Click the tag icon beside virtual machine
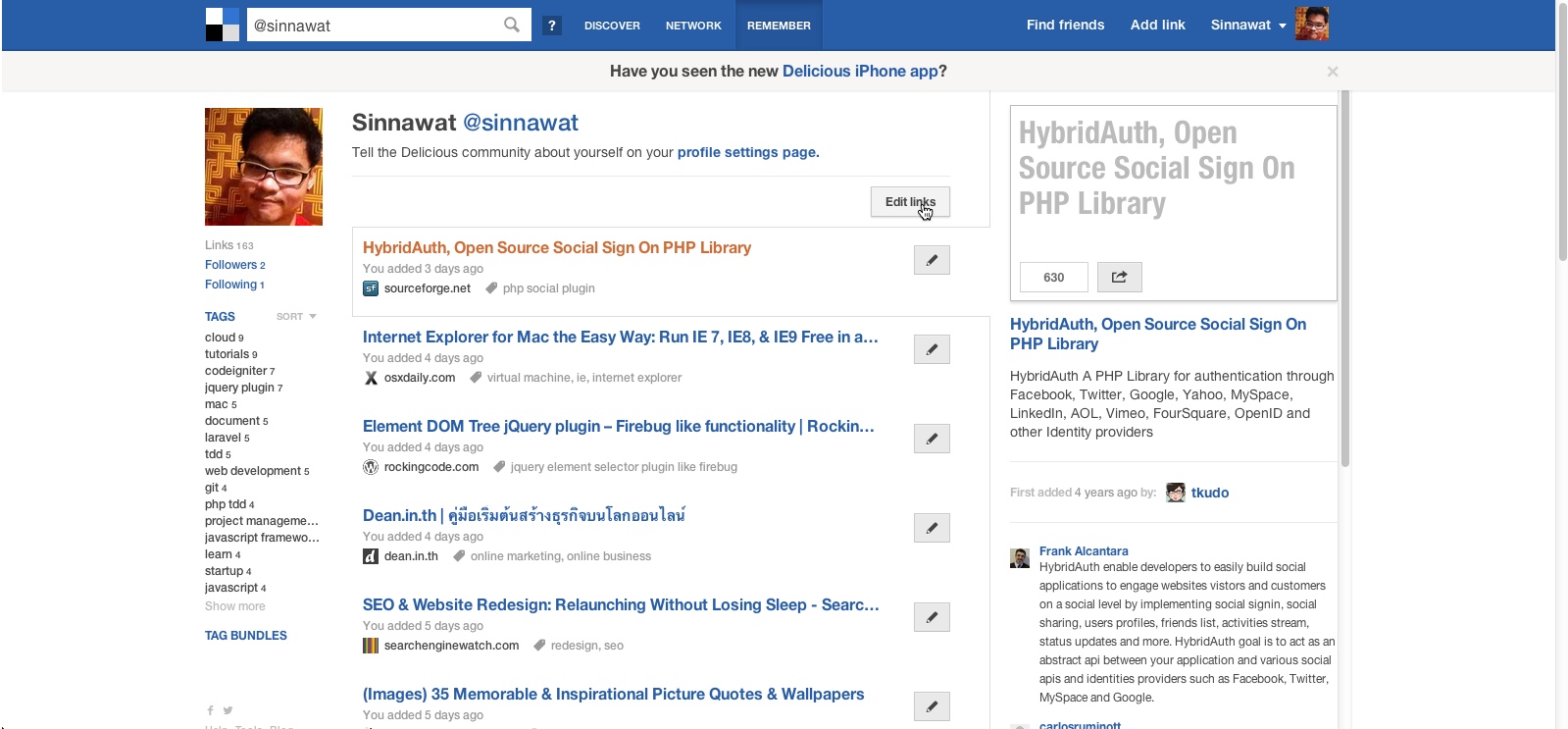 pyautogui.click(x=476, y=378)
